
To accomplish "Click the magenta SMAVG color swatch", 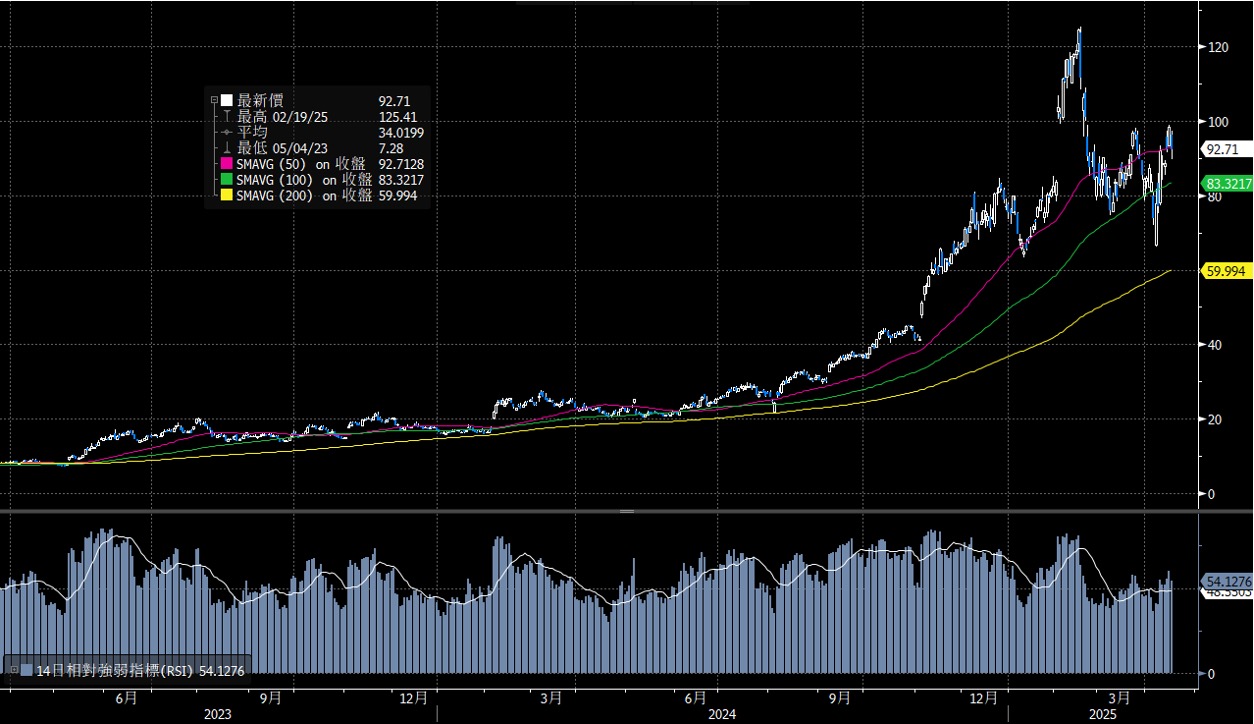I will coord(226,164).
